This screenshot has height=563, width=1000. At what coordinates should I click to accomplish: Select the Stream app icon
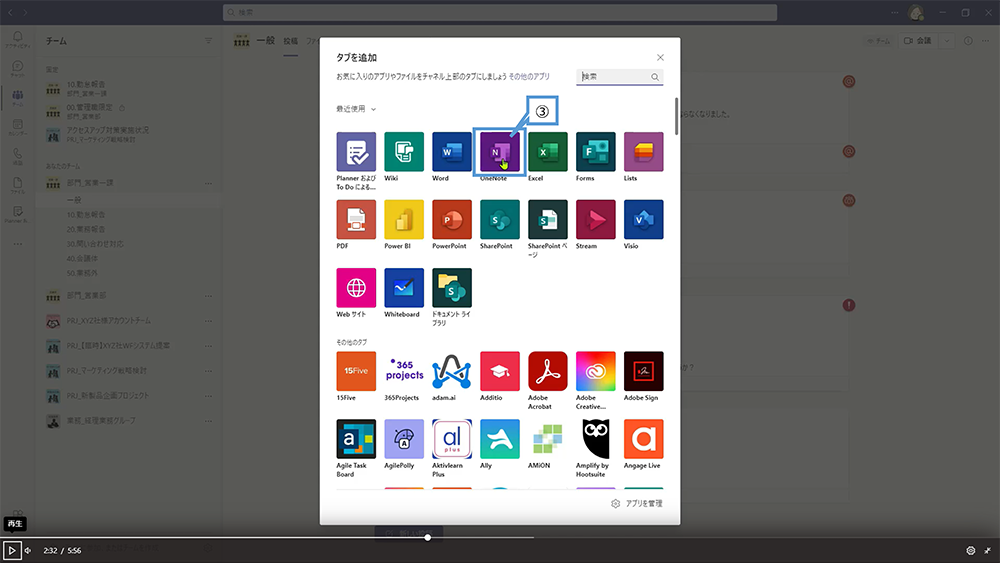(595, 219)
